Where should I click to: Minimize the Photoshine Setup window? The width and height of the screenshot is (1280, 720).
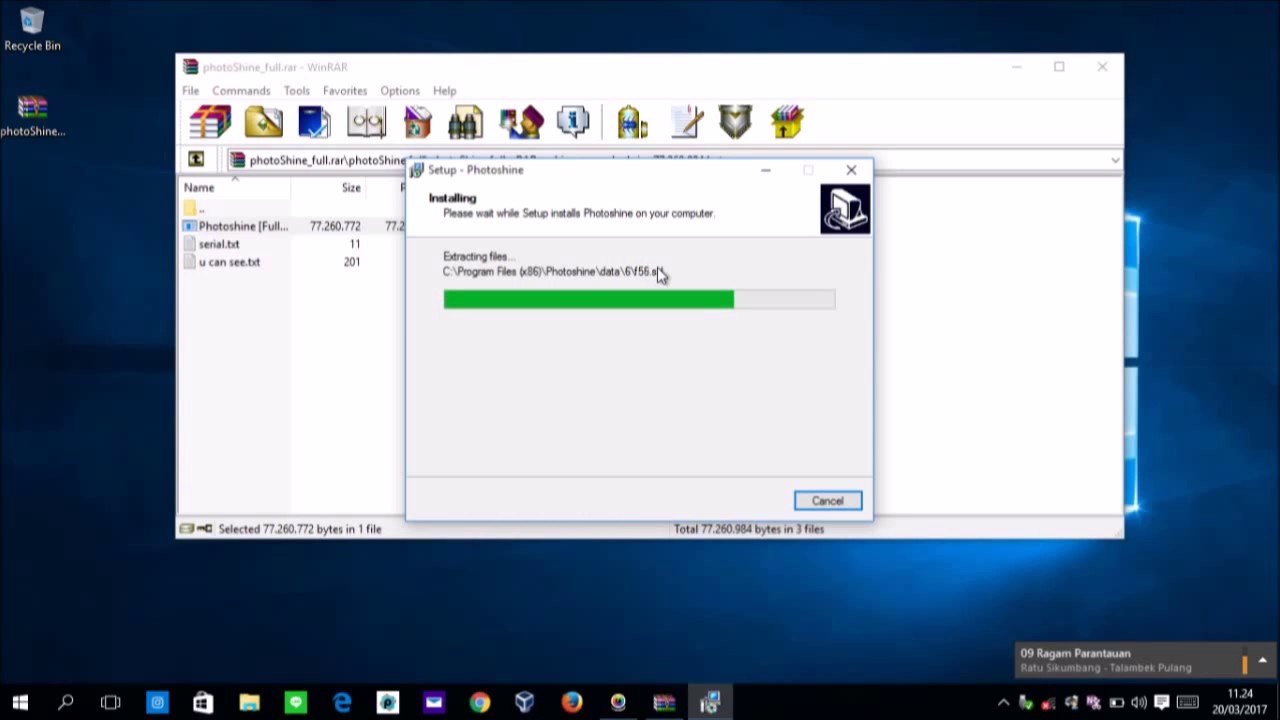click(765, 170)
